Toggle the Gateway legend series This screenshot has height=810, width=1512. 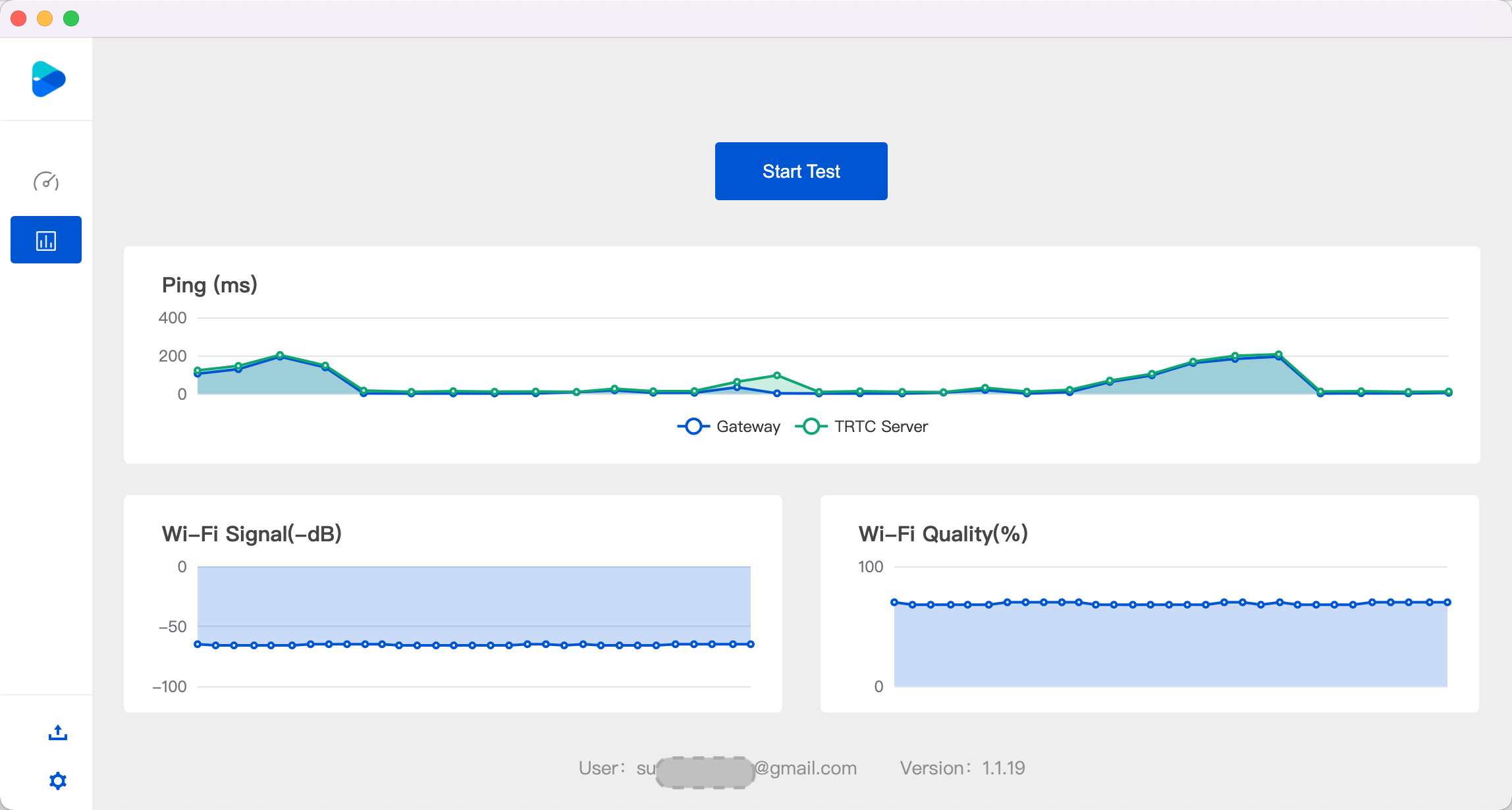tap(747, 427)
